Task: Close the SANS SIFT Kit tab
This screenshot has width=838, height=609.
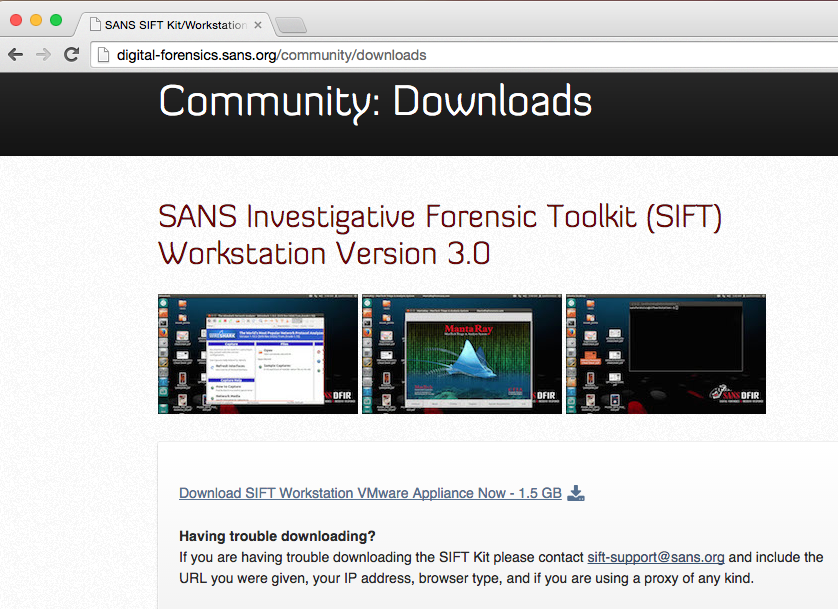Action: (258, 25)
